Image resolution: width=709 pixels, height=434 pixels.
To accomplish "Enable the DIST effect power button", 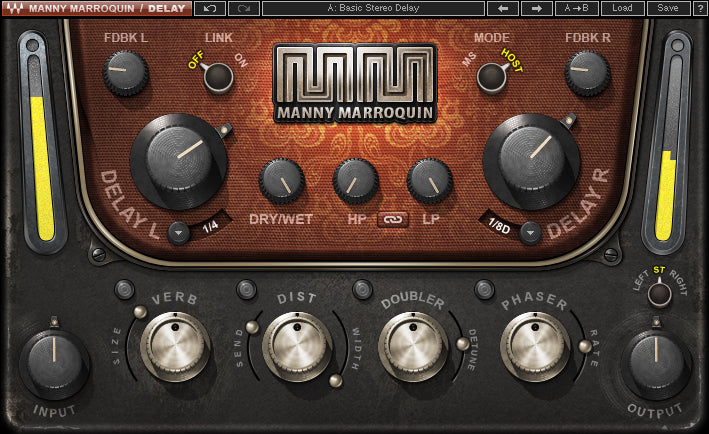I will coord(246,290).
